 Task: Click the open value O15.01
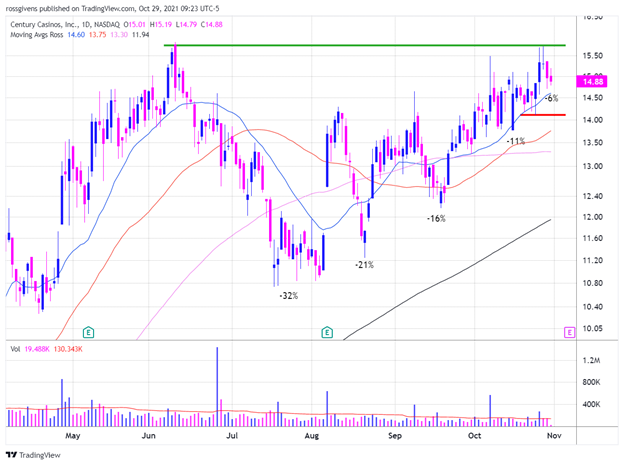click(x=135, y=25)
